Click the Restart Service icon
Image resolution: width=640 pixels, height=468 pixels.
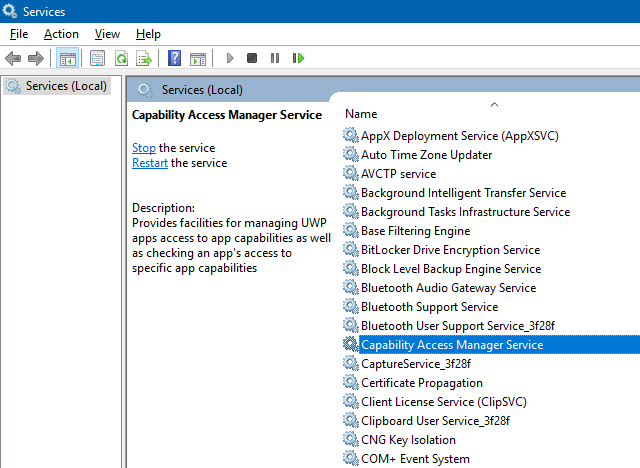point(298,58)
